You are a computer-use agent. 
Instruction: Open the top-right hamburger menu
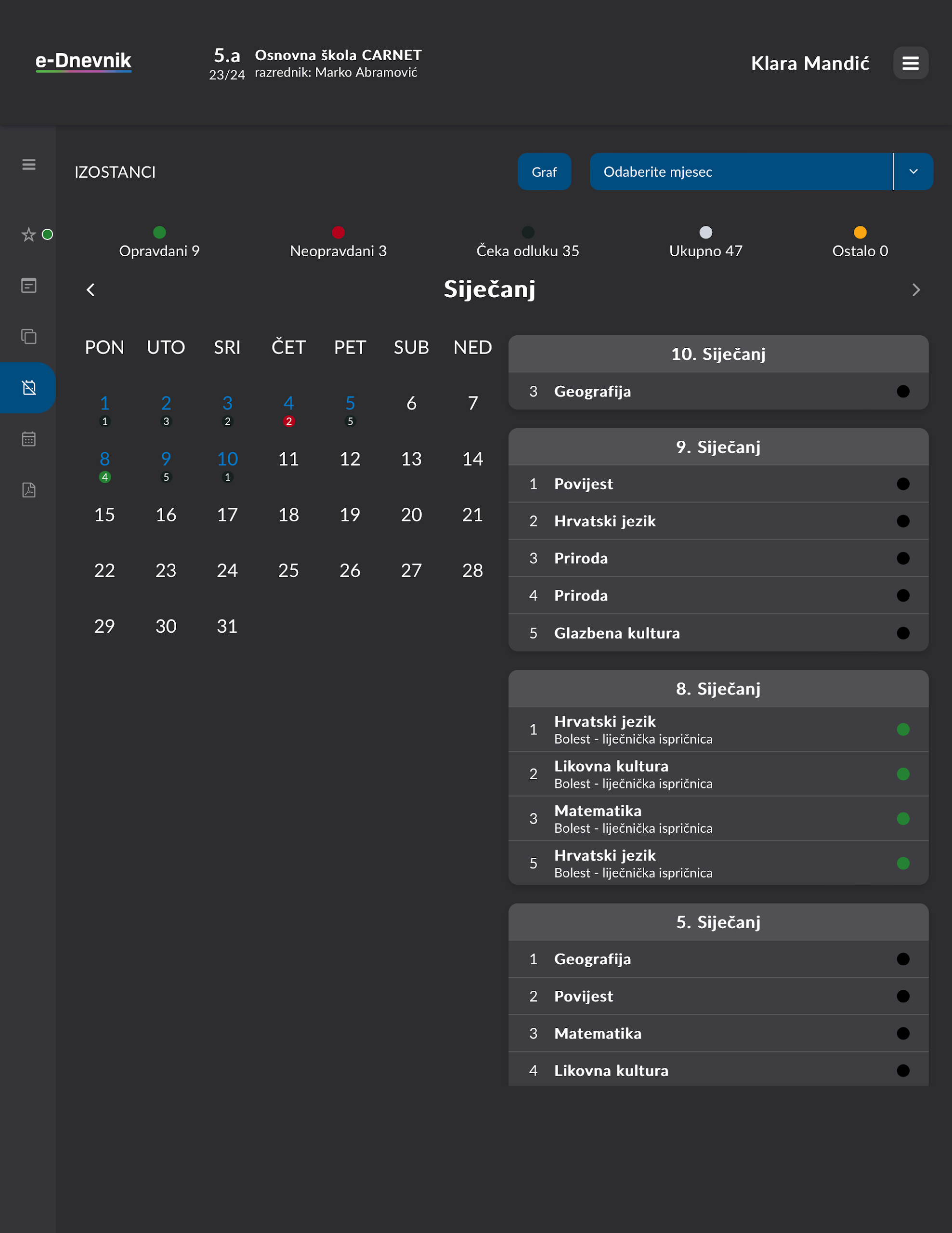[910, 63]
